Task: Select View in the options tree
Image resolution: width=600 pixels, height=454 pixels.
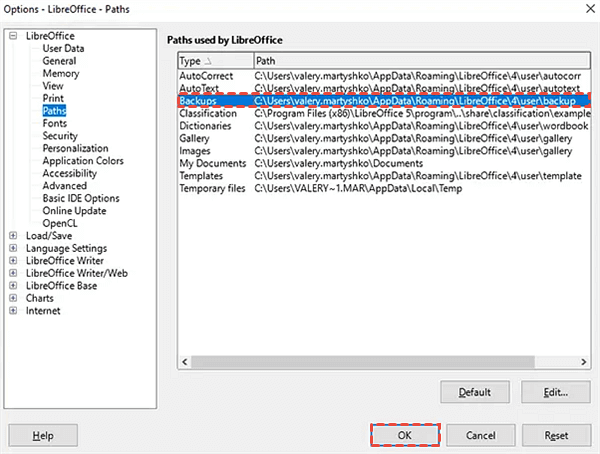Action: click(x=53, y=86)
